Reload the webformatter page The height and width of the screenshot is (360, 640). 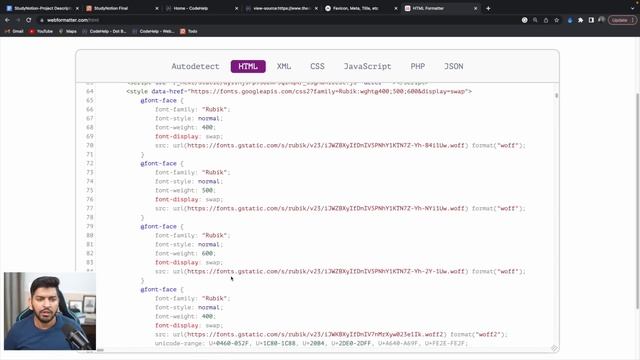tap(29, 20)
